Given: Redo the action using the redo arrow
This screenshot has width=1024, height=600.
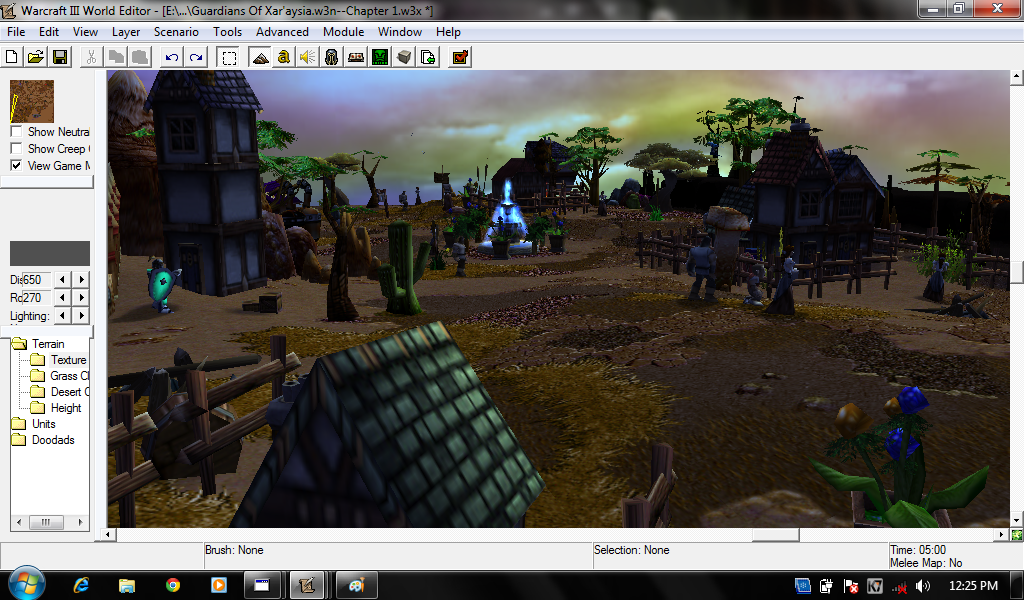Looking at the screenshot, I should click(x=196, y=57).
